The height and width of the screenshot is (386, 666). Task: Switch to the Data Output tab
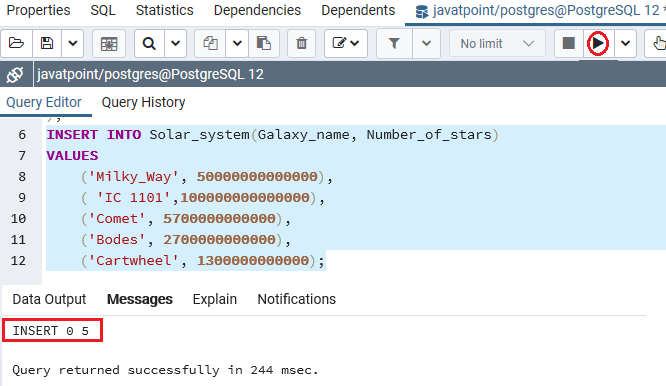click(x=49, y=299)
